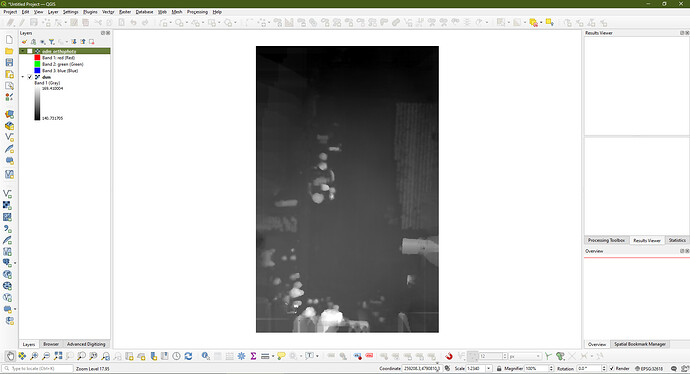Click the Refresh map icon

point(188,356)
